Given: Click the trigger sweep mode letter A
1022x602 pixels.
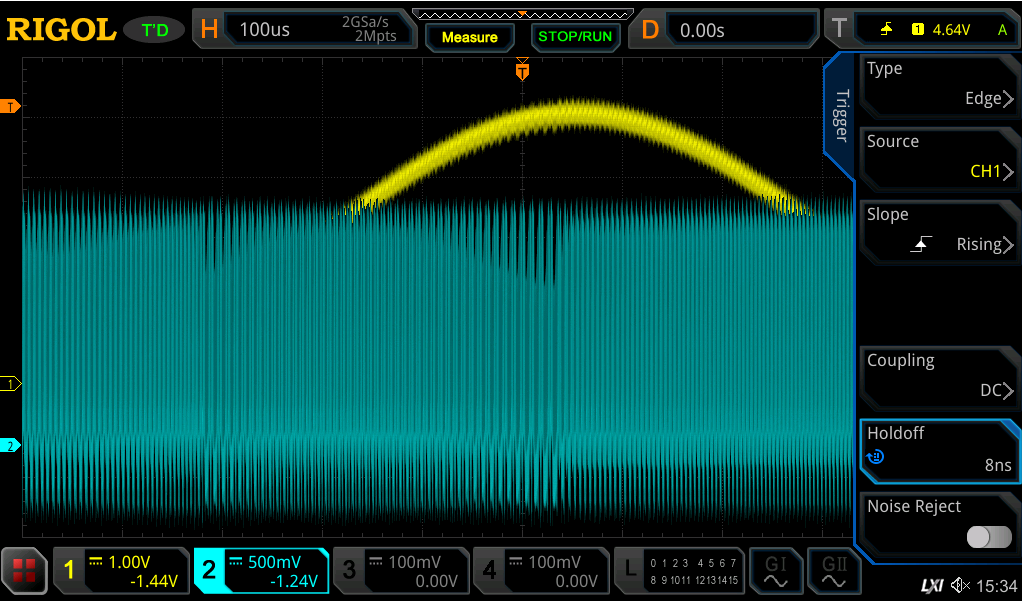Looking at the screenshot, I should (1002, 30).
